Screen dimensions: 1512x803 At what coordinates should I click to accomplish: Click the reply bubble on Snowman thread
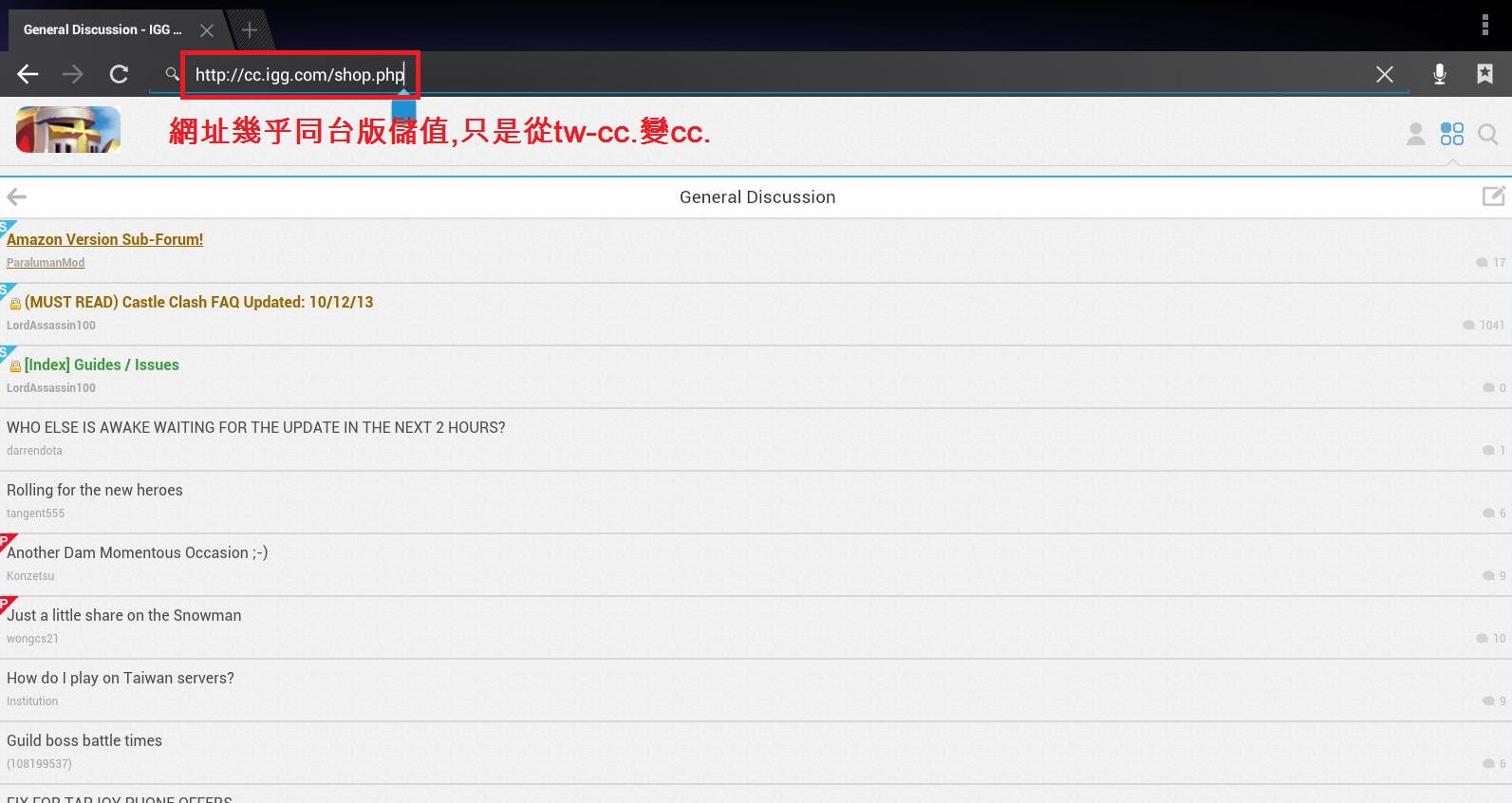1490,638
